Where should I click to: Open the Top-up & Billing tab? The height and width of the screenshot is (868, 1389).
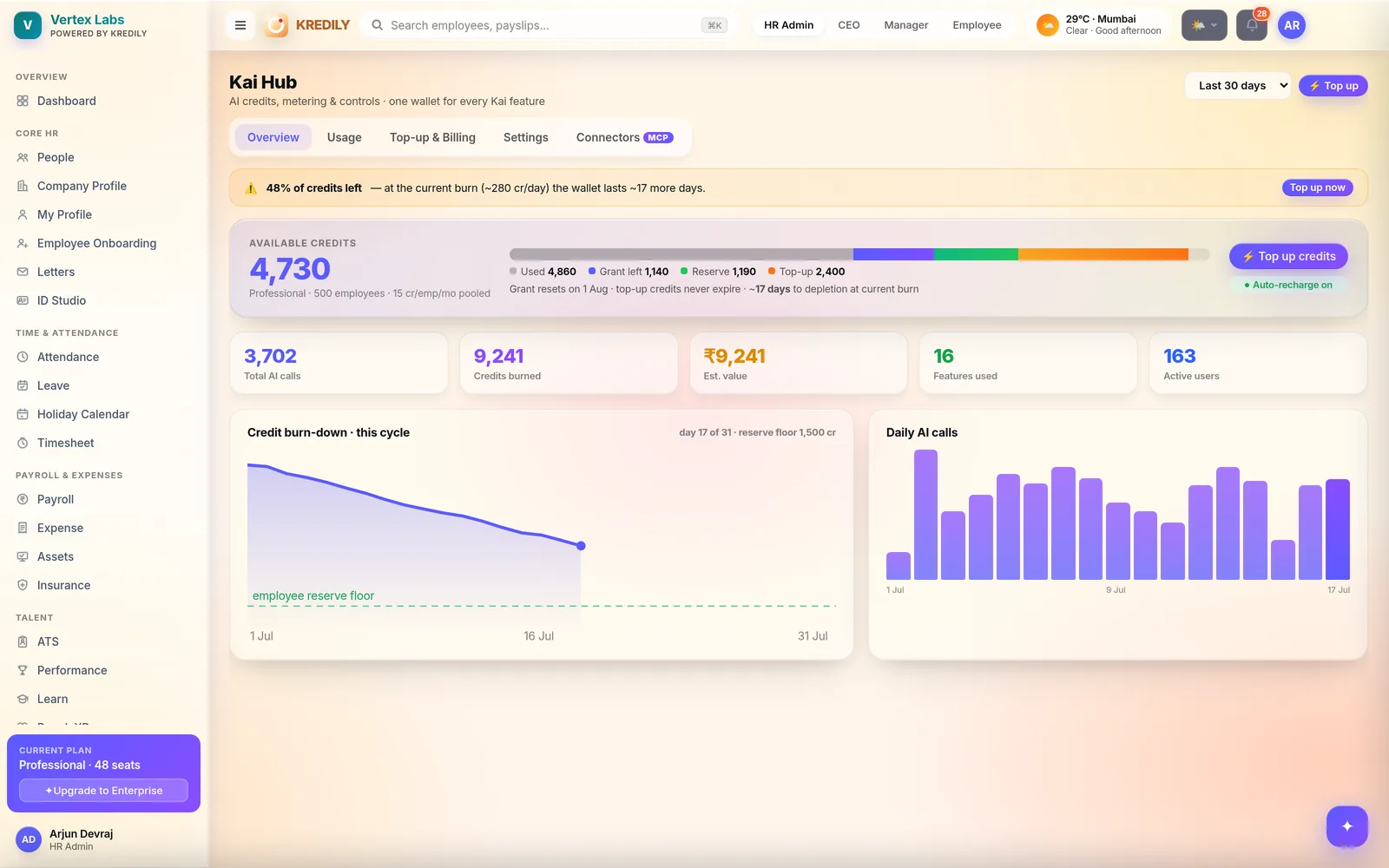tap(432, 137)
